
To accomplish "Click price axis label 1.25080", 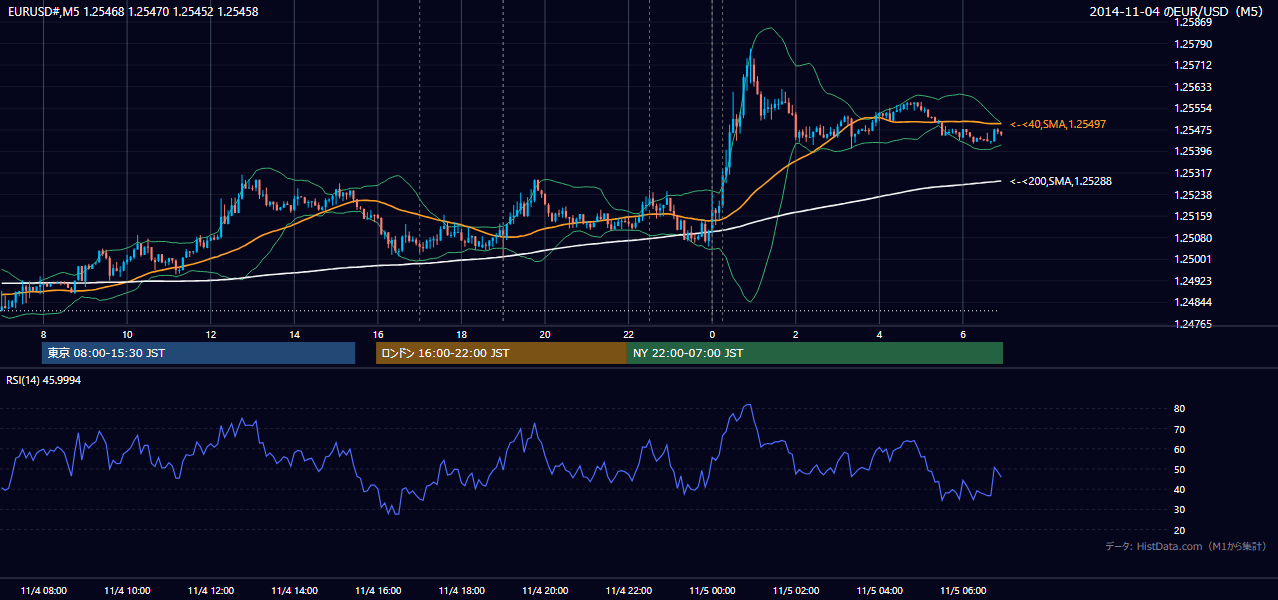I will pyautogui.click(x=1194, y=238).
